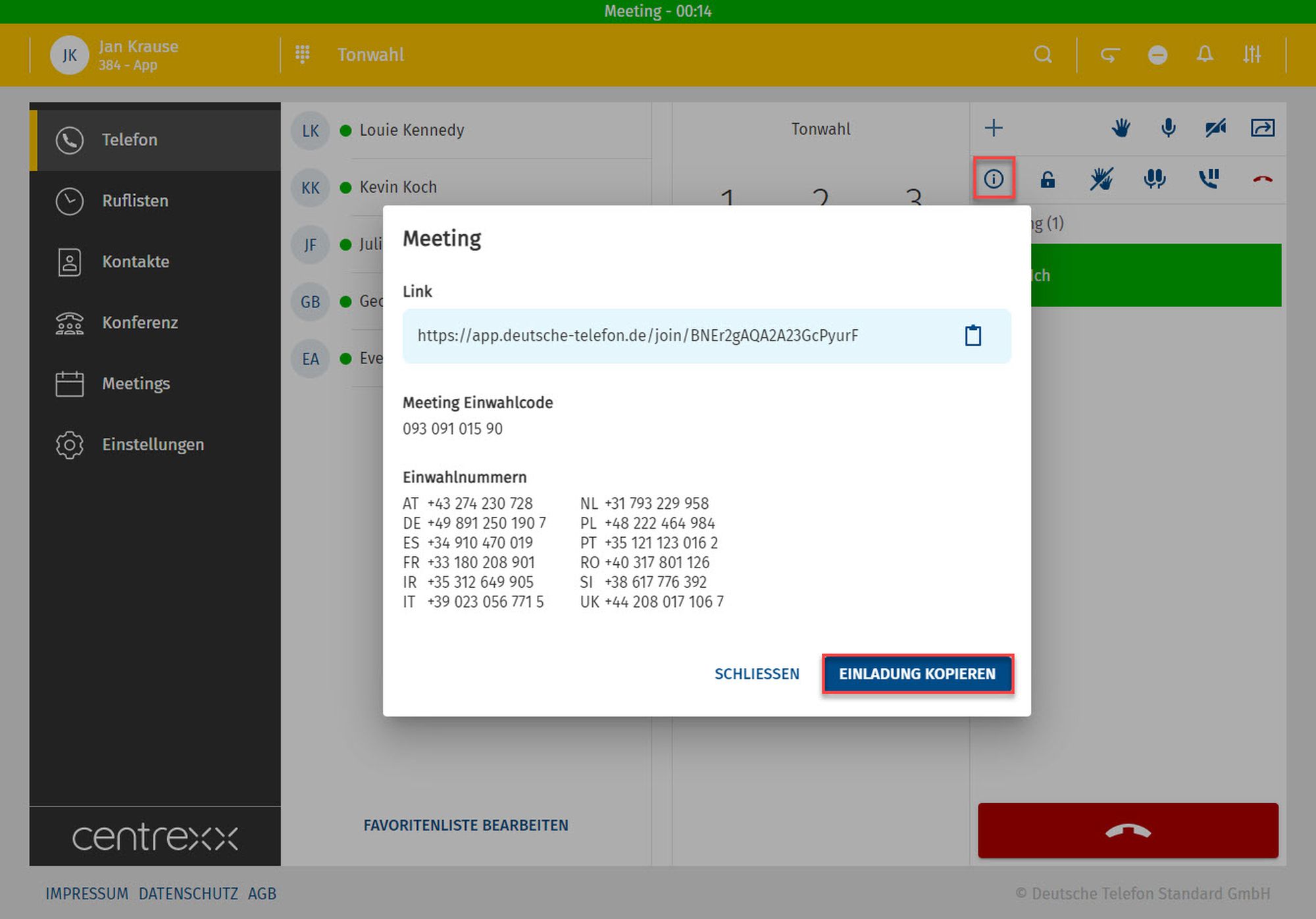Open the Datenschutz footer link
This screenshot has height=919, width=1316.
[188, 893]
